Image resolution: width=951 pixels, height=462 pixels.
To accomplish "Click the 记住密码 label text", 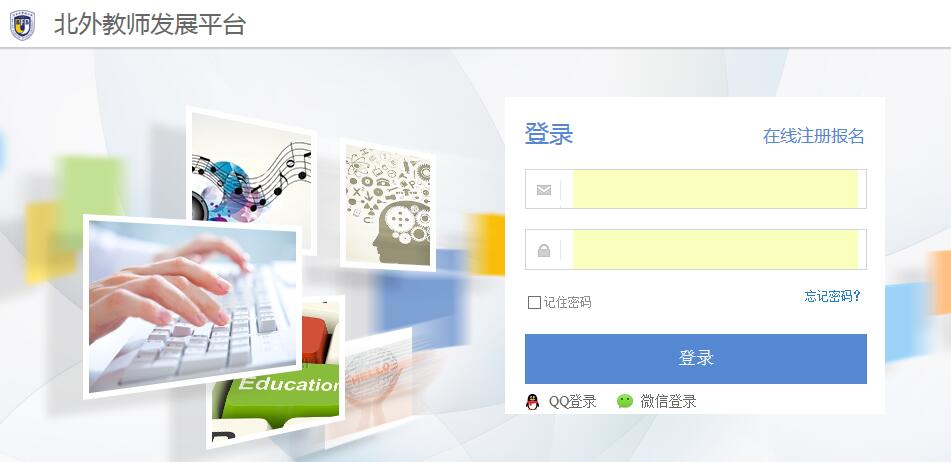I will point(567,302).
